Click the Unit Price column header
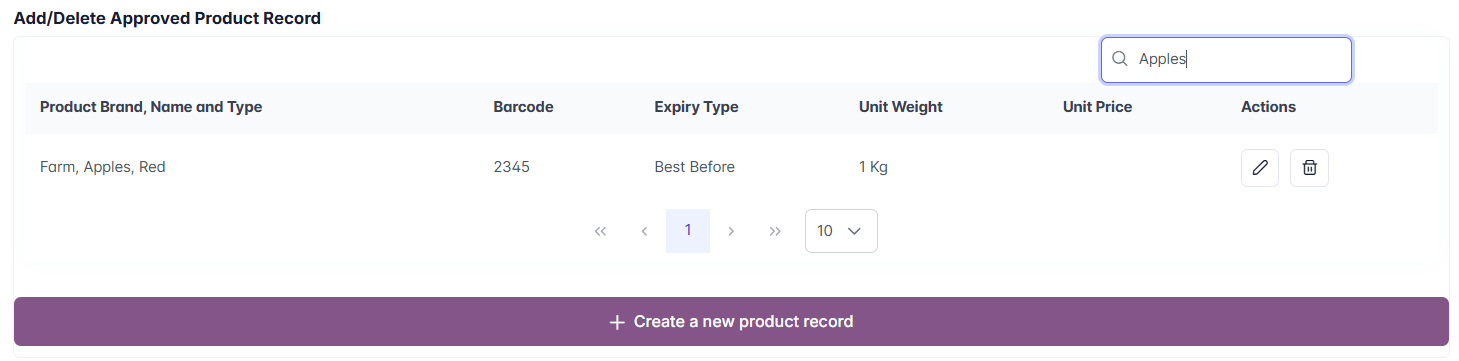1459x361 pixels. pos(1097,107)
